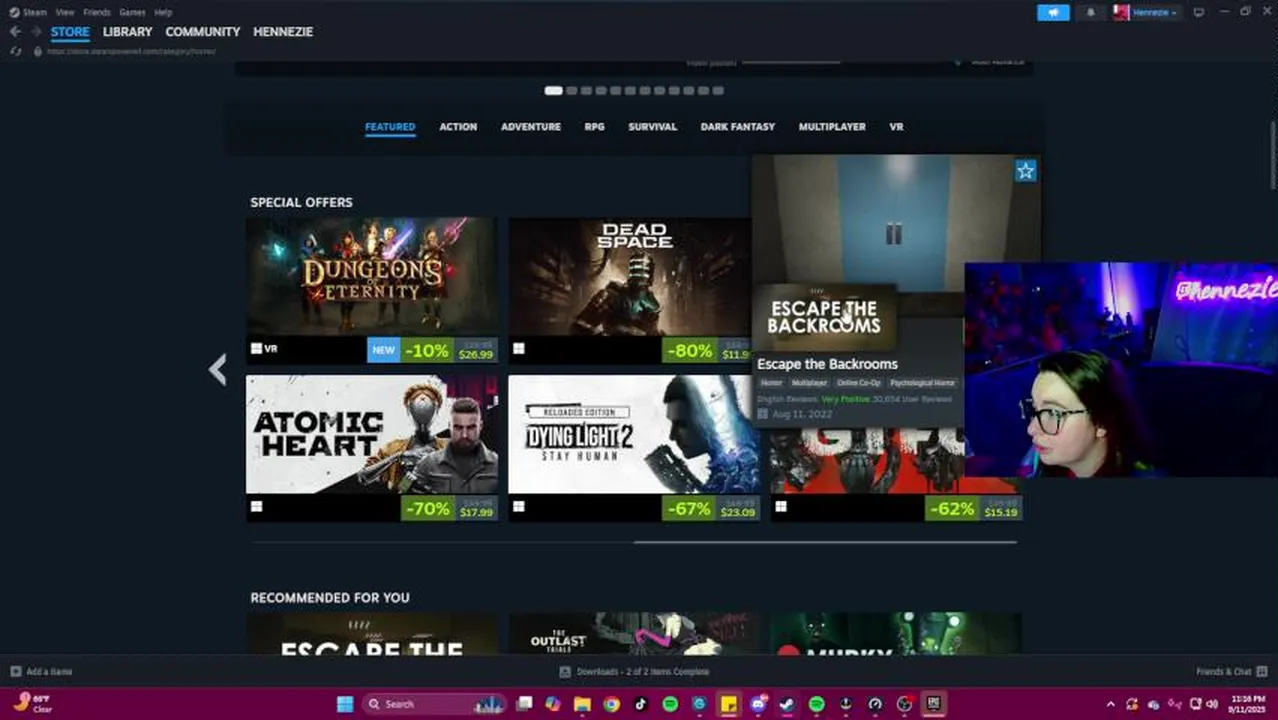The height and width of the screenshot is (720, 1278).
Task: Select the first carousel page dot
Action: (553, 90)
